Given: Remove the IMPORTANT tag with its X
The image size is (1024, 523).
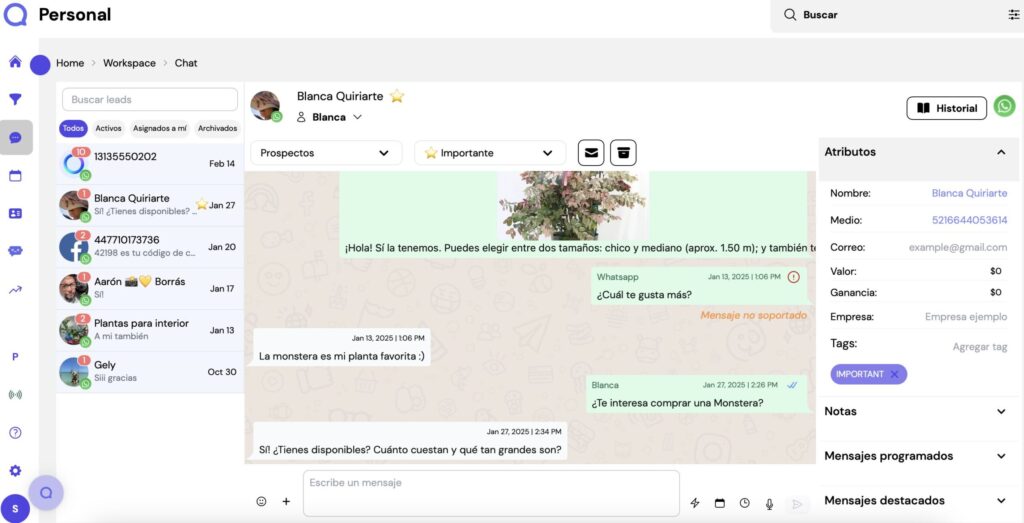Looking at the screenshot, I should 895,374.
